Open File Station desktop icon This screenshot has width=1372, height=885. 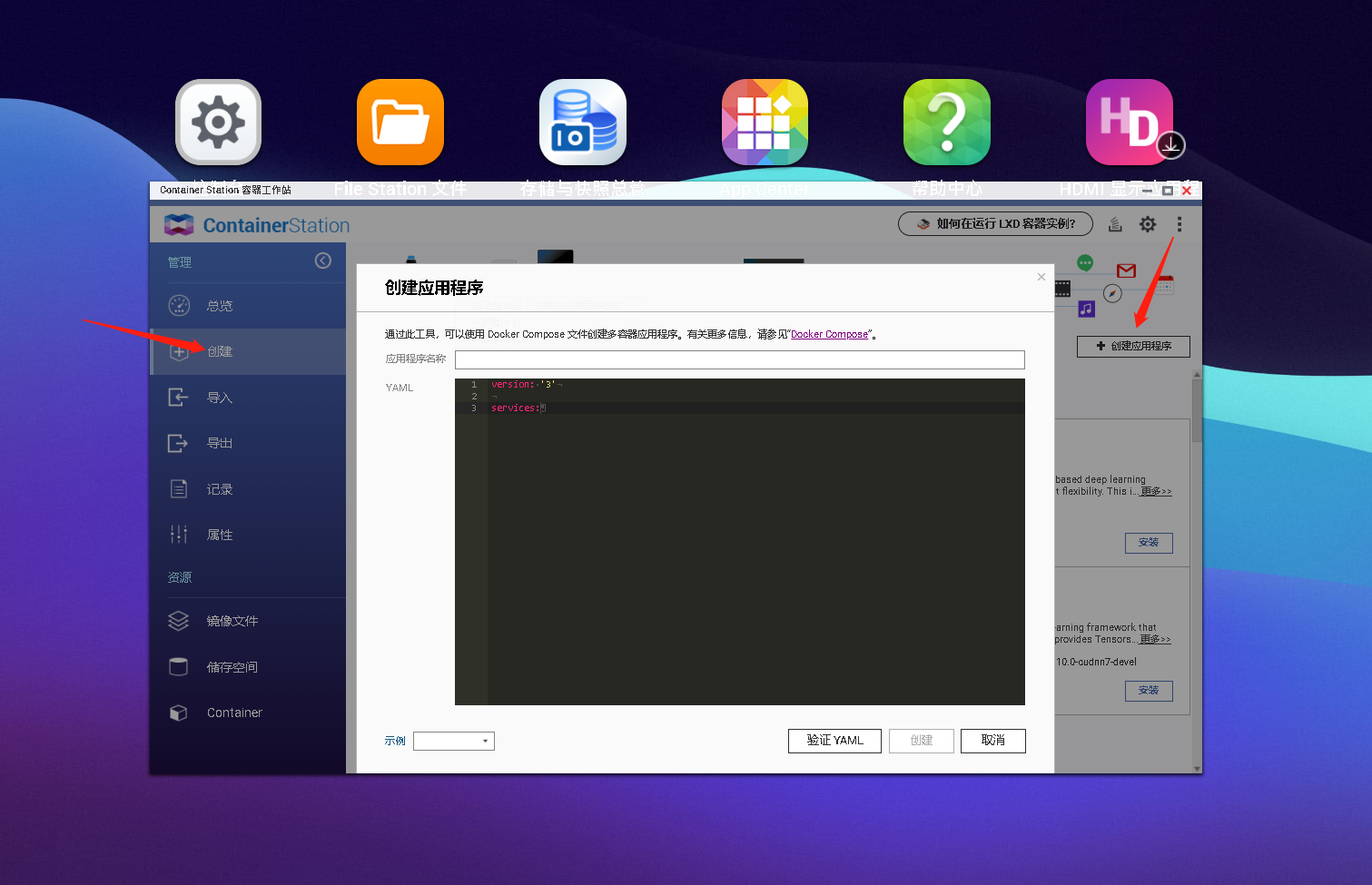400,123
